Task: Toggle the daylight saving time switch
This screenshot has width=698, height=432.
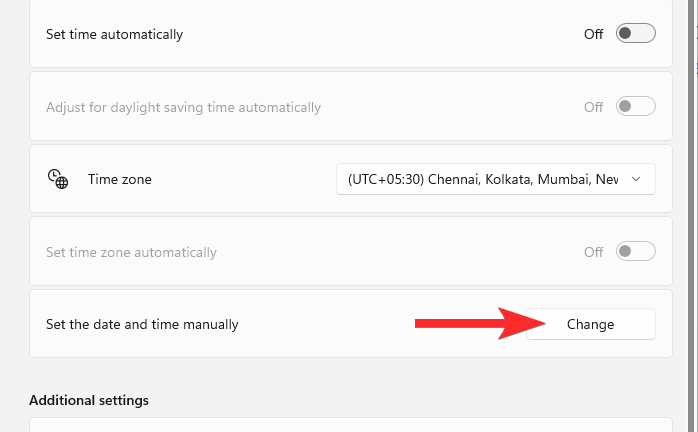Action: pyautogui.click(x=635, y=106)
